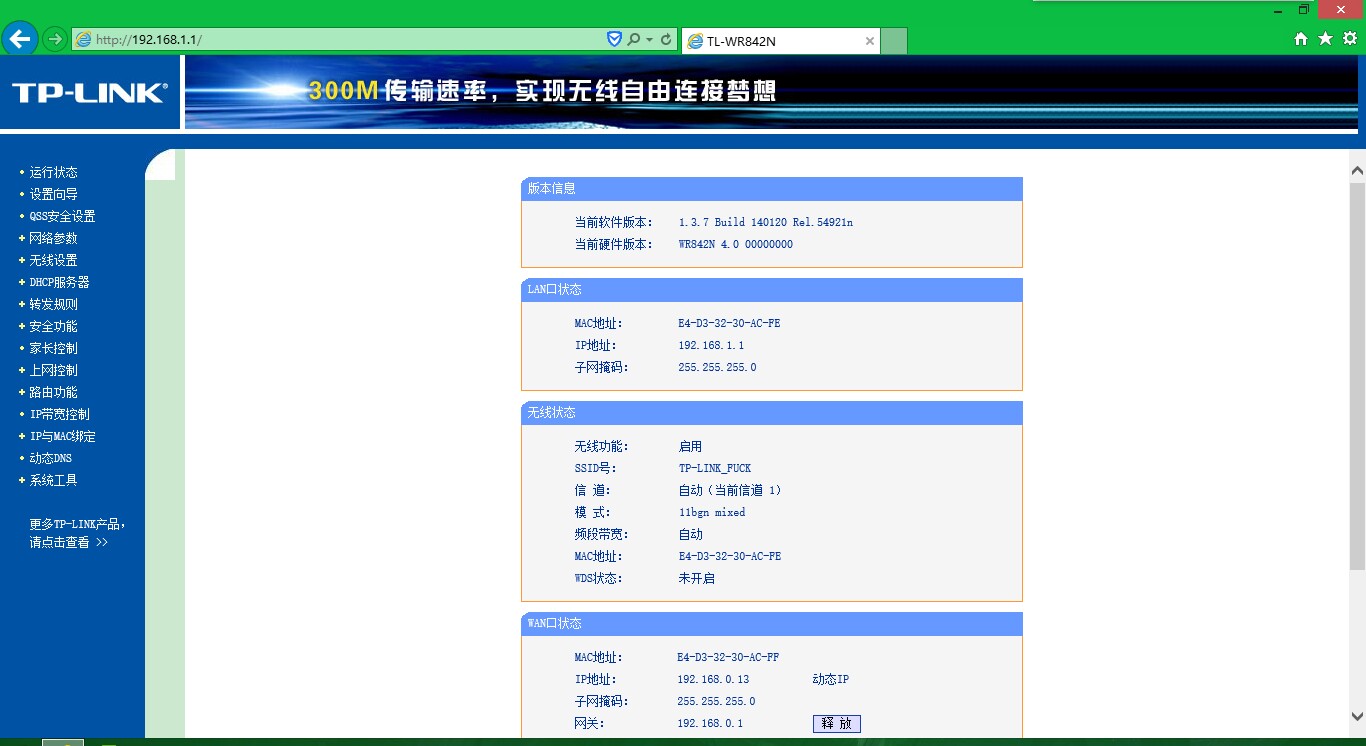Click the gateway value 192.168.0.1
This screenshot has height=746, width=1366.
(x=710, y=723)
